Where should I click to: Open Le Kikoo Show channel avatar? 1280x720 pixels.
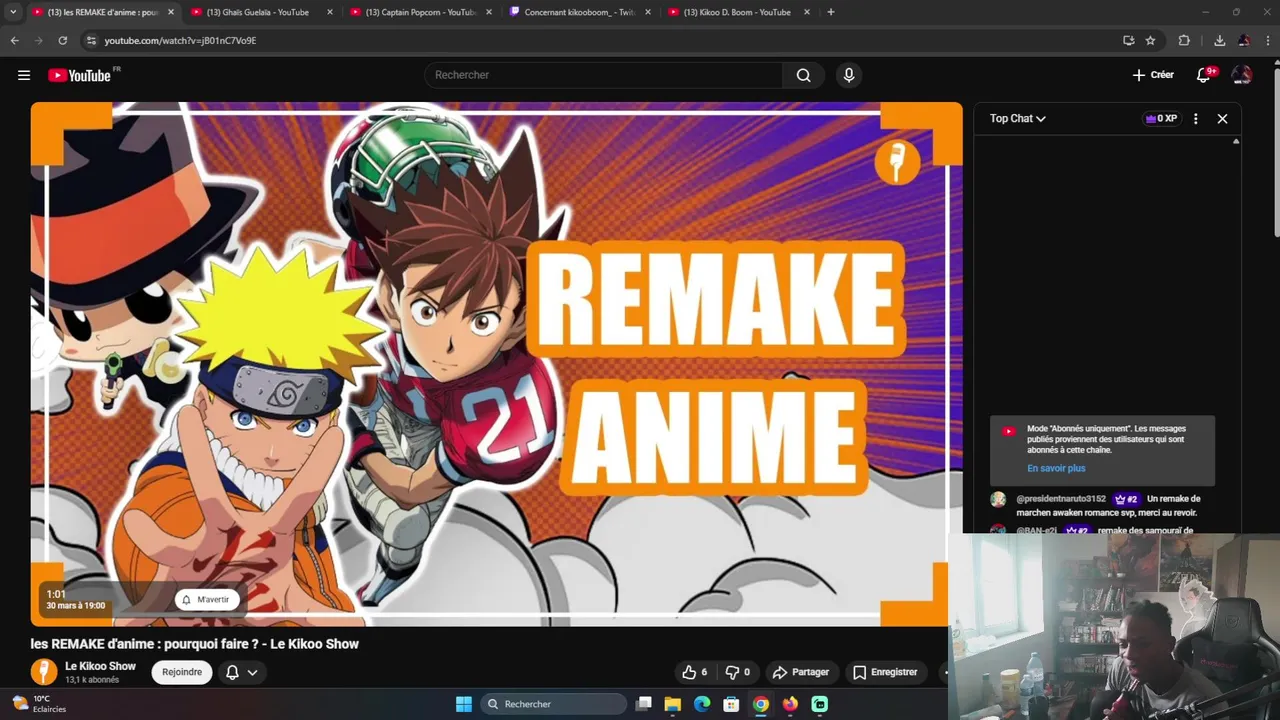point(44,672)
